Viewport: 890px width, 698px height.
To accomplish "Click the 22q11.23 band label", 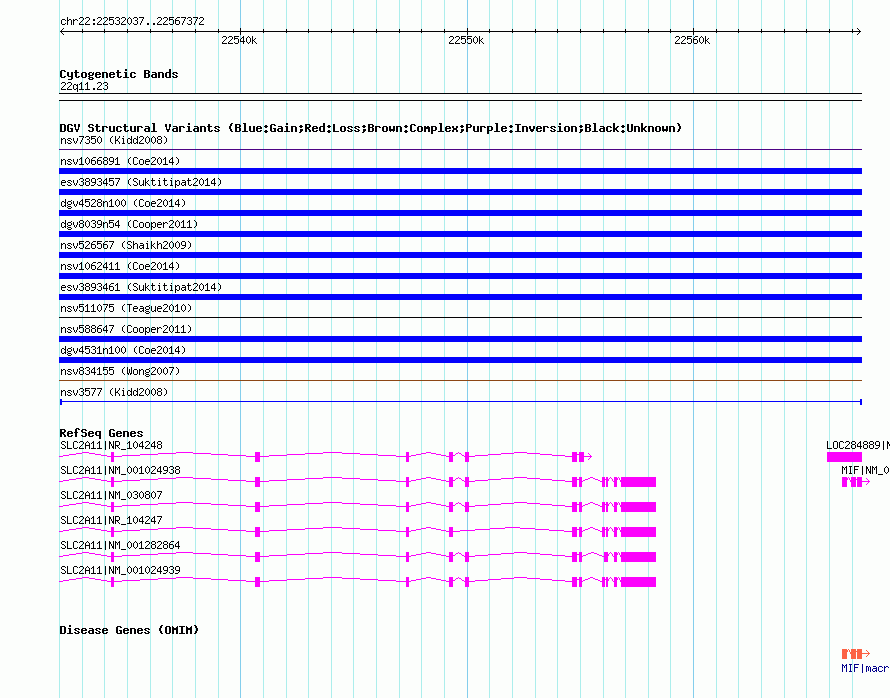I will pos(84,86).
